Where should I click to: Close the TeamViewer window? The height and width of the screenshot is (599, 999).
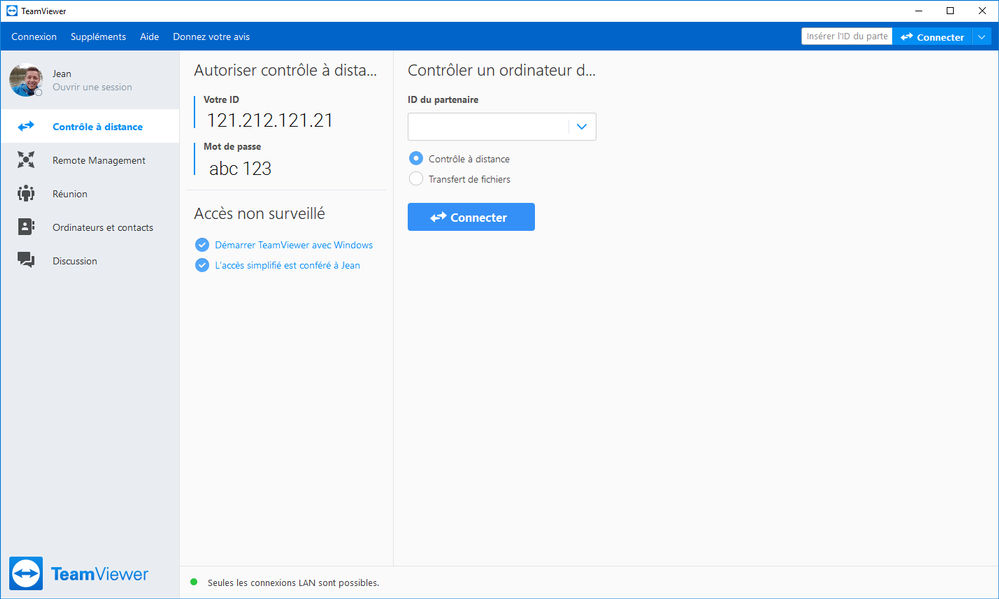[982, 11]
